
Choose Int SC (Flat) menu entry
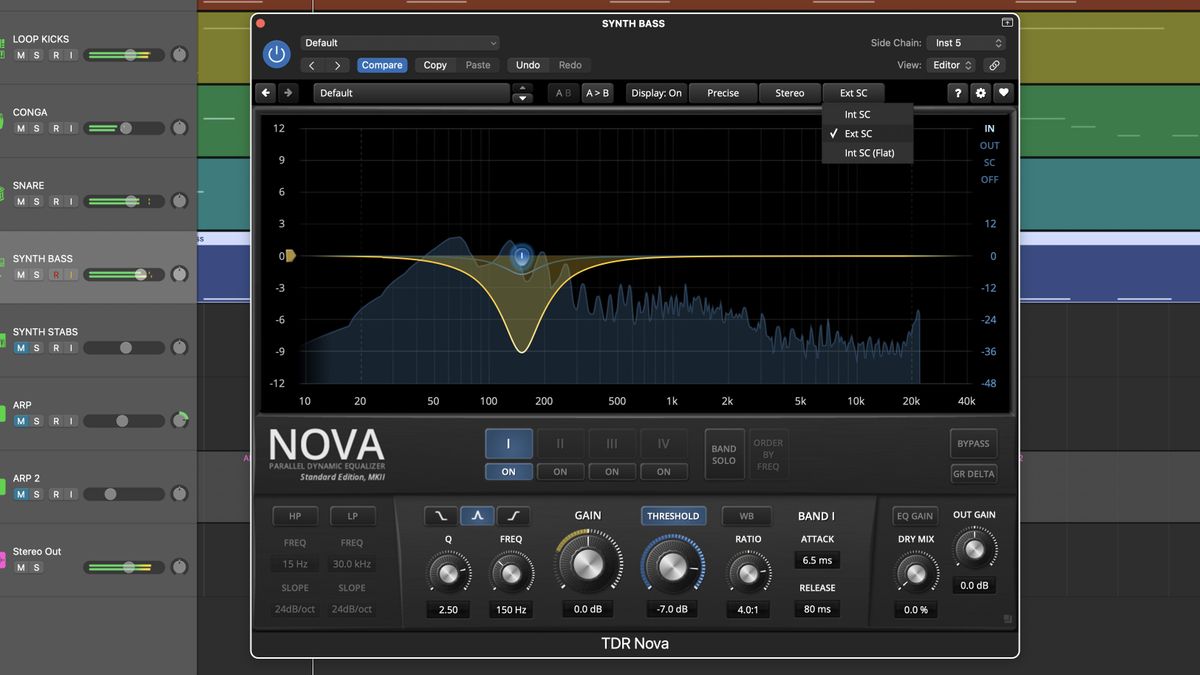point(867,153)
